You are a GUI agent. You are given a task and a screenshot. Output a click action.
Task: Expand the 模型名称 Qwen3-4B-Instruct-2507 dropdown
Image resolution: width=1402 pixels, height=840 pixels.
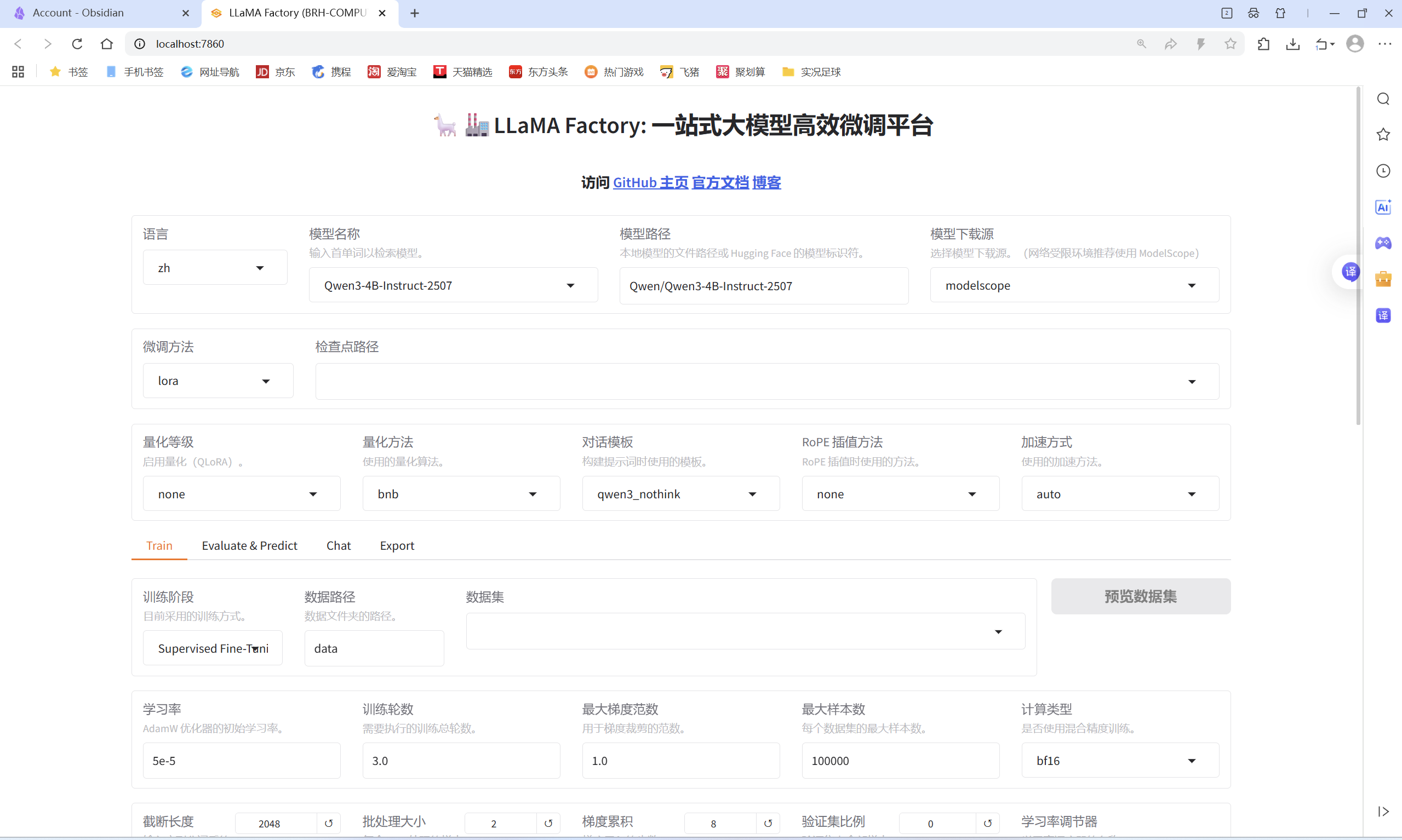[453, 285]
